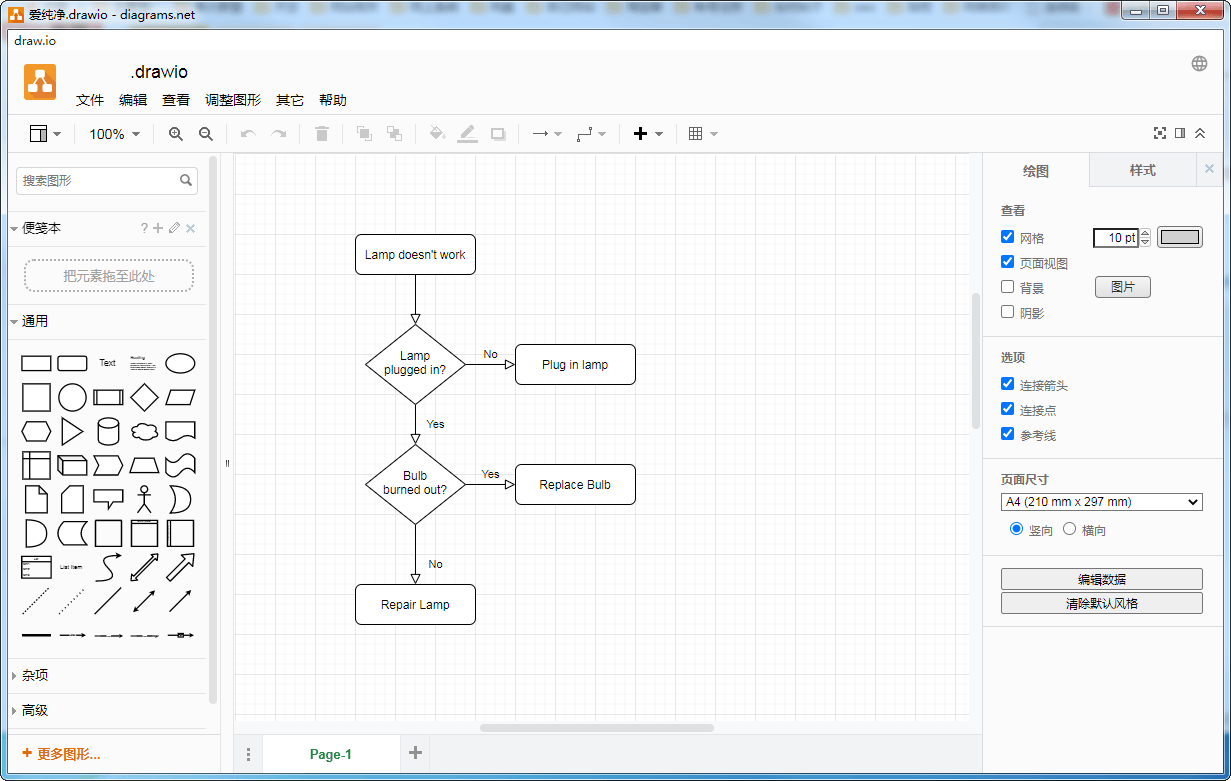This screenshot has height=781, width=1231.
Task: Click the zoom out magnifier icon
Action: pyautogui.click(x=206, y=134)
